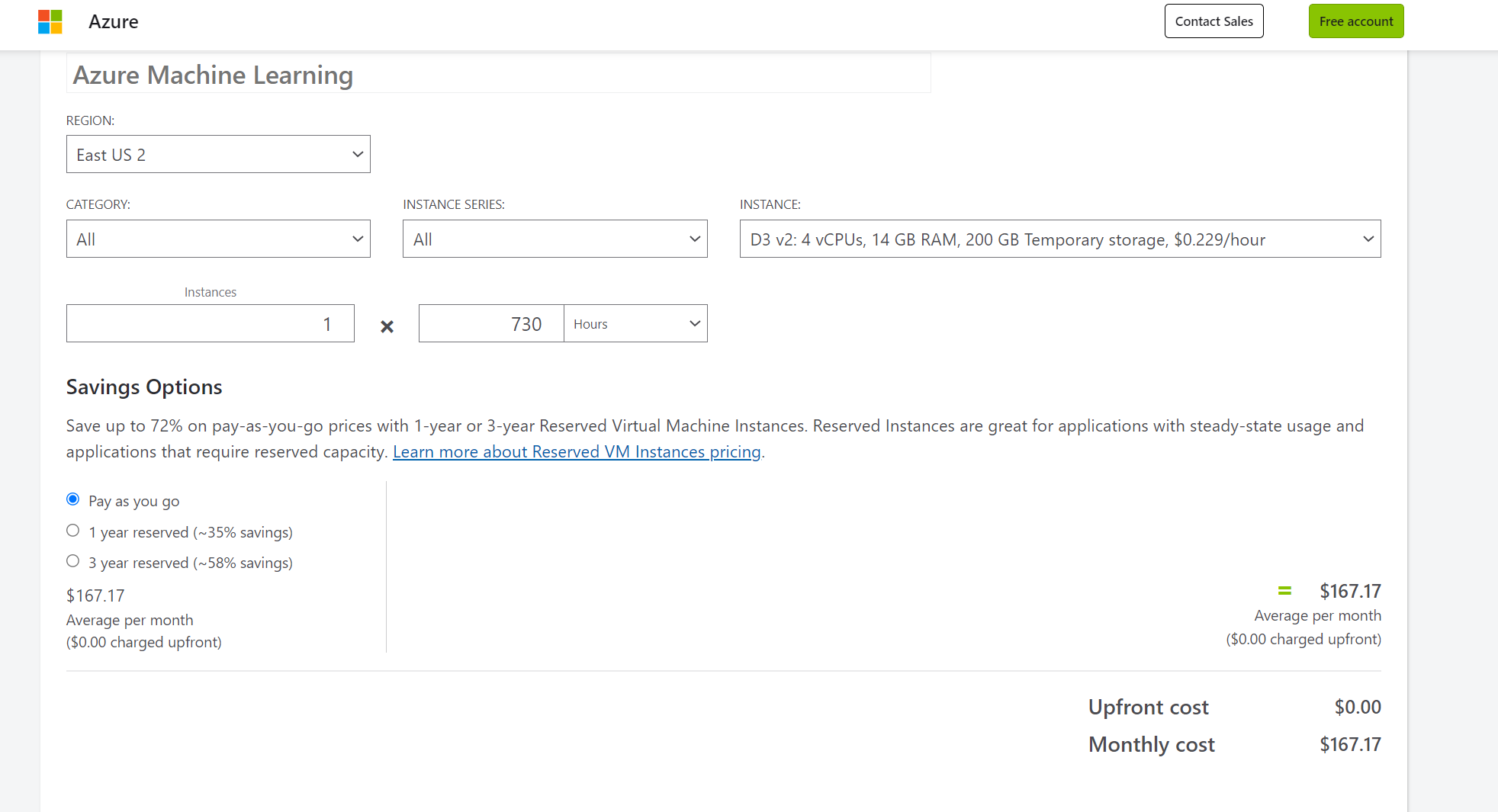This screenshot has width=1498, height=812.
Task: Open Learn more about Reserved VM Instances pricing
Action: pyautogui.click(x=577, y=451)
